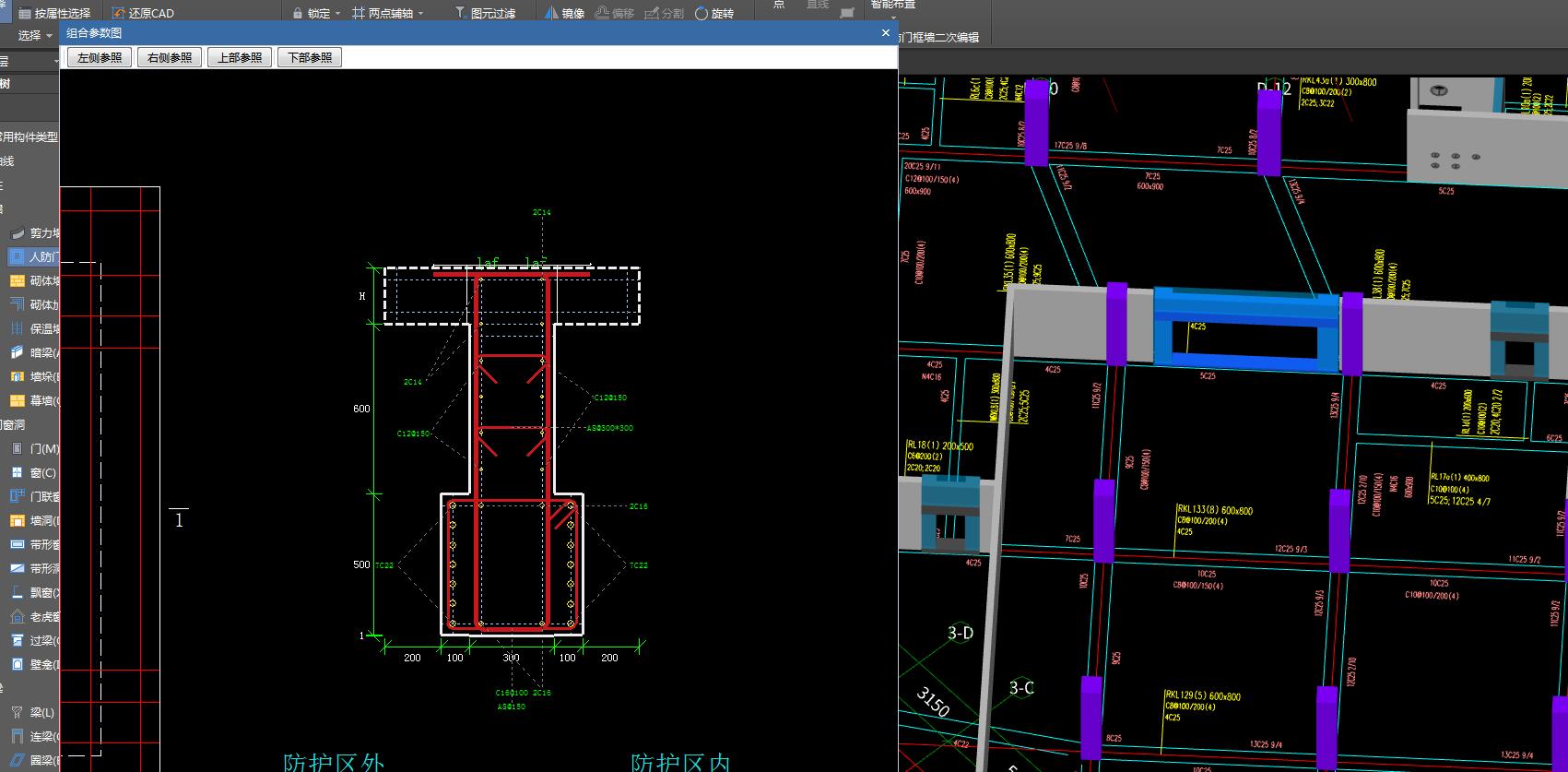Click the 壁龛 icon
This screenshot has height=772, width=1568.
(17, 665)
